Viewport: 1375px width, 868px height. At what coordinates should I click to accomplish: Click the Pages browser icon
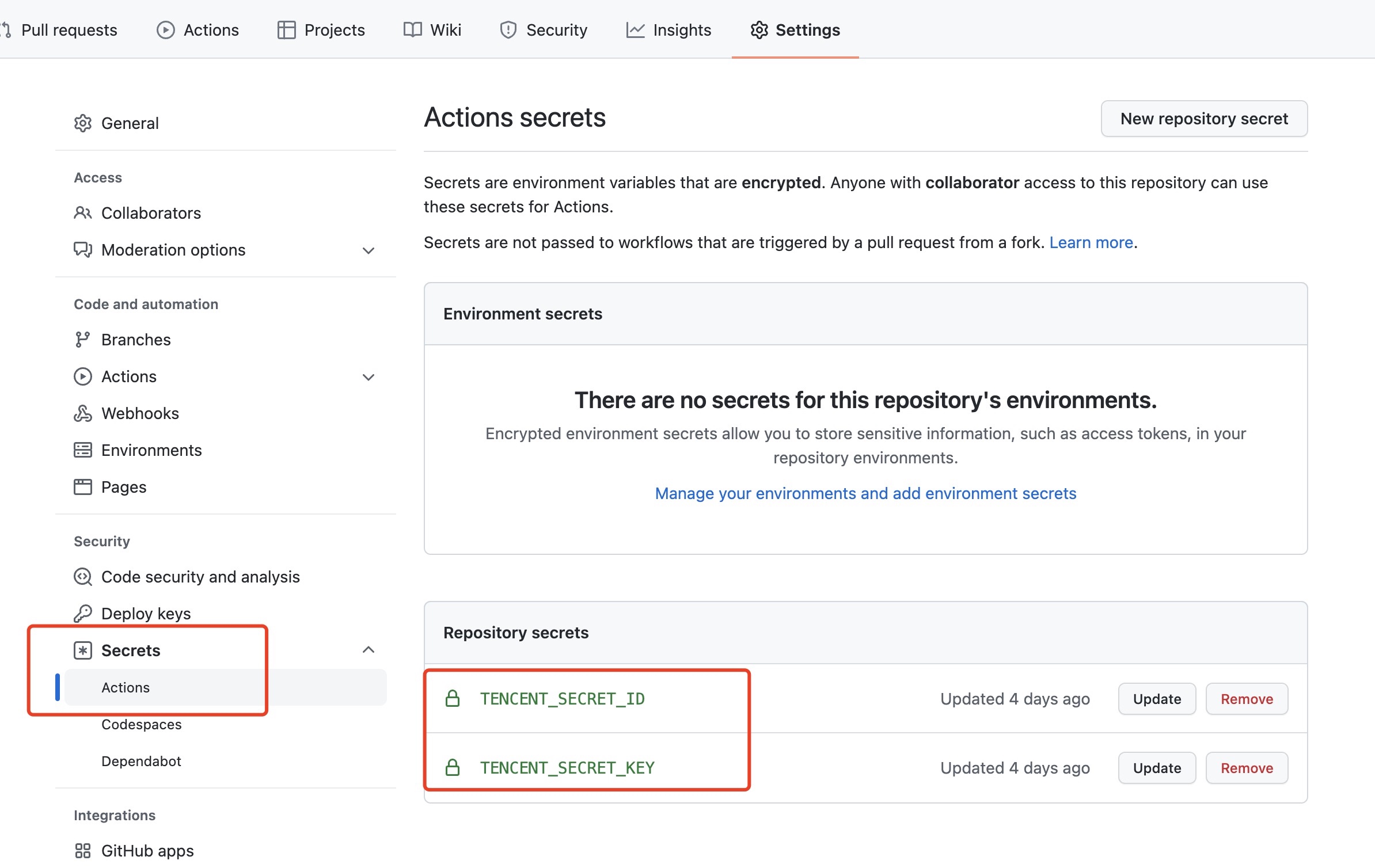tap(83, 487)
